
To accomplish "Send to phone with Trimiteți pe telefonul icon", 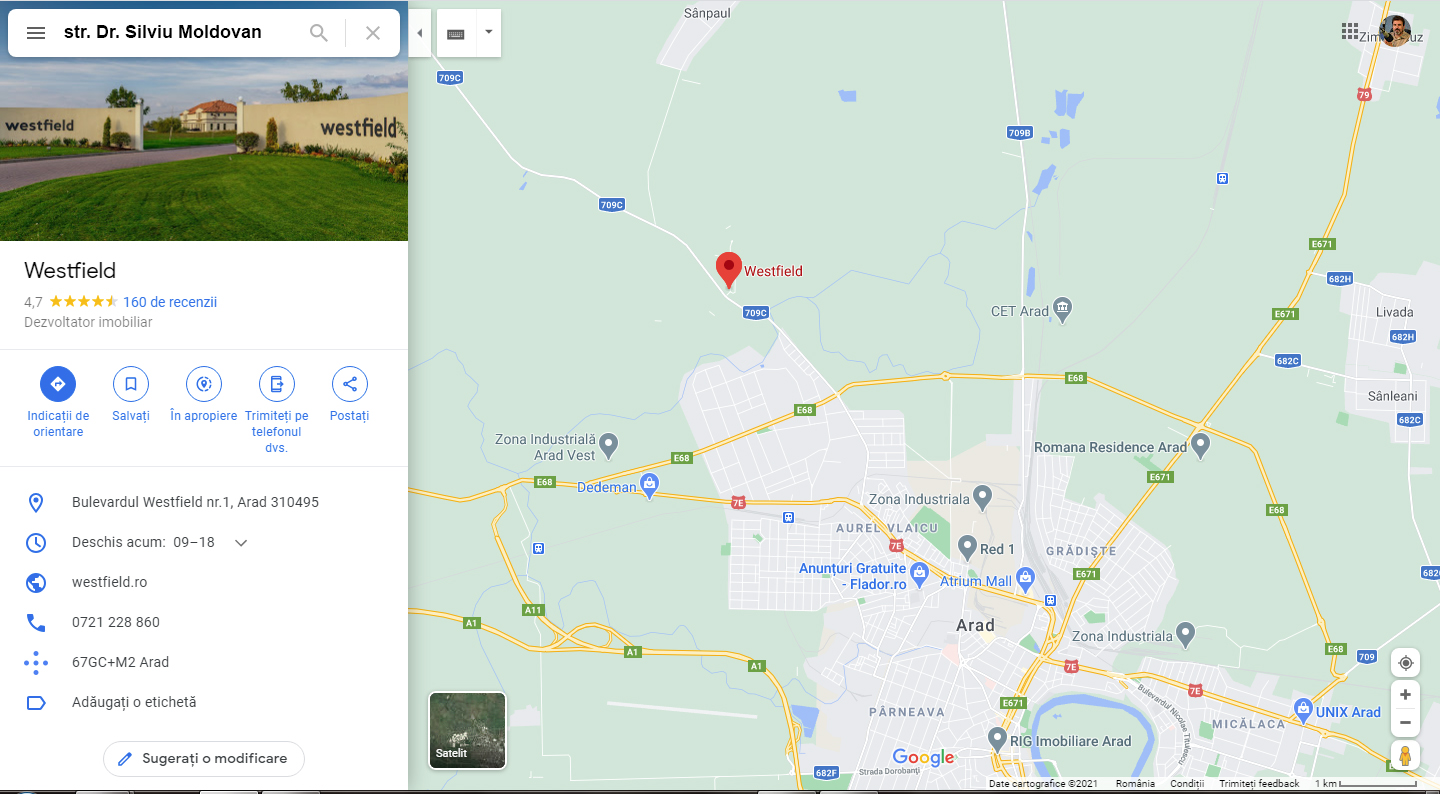I will 277,384.
